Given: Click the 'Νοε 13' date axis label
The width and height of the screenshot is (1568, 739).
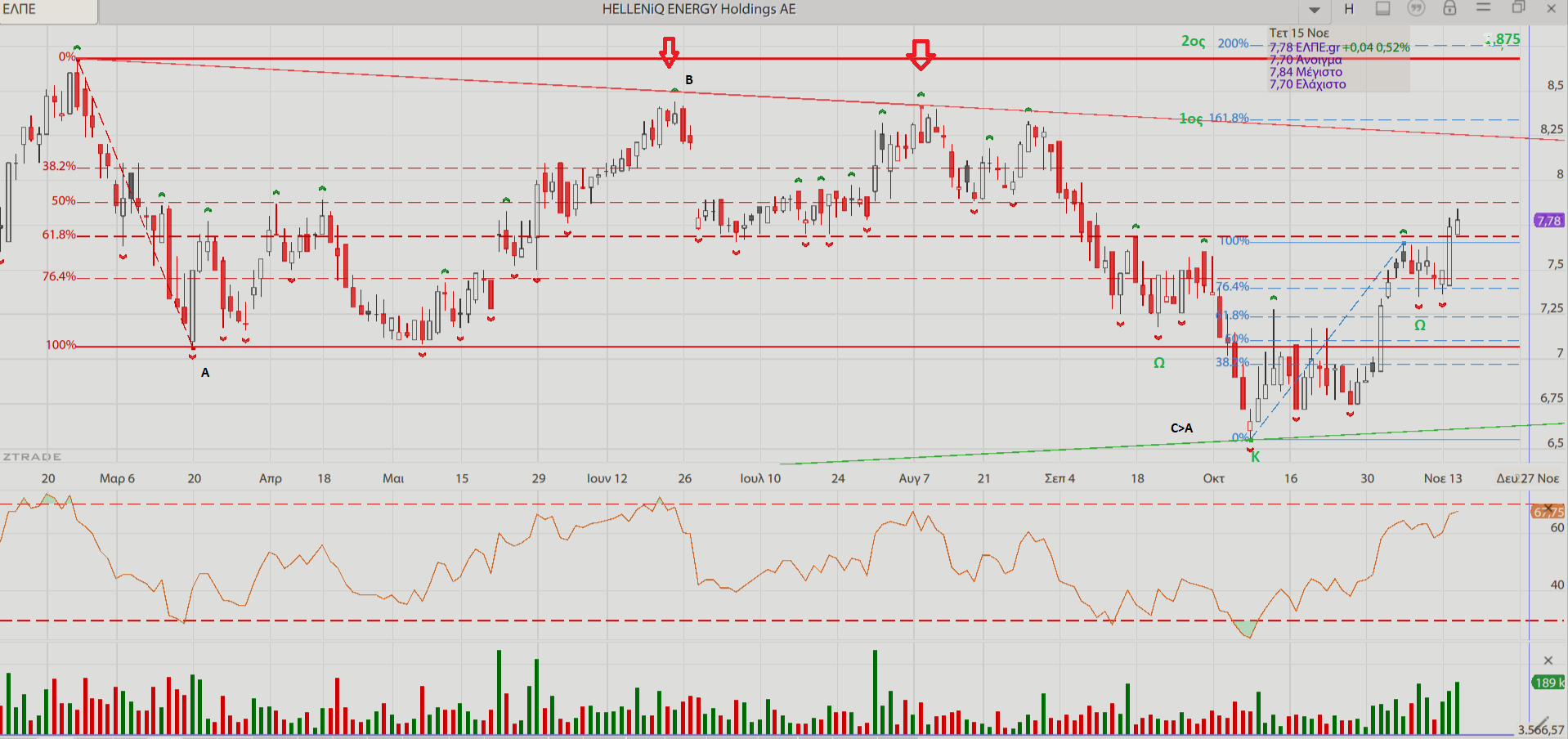Looking at the screenshot, I should point(1443,478).
